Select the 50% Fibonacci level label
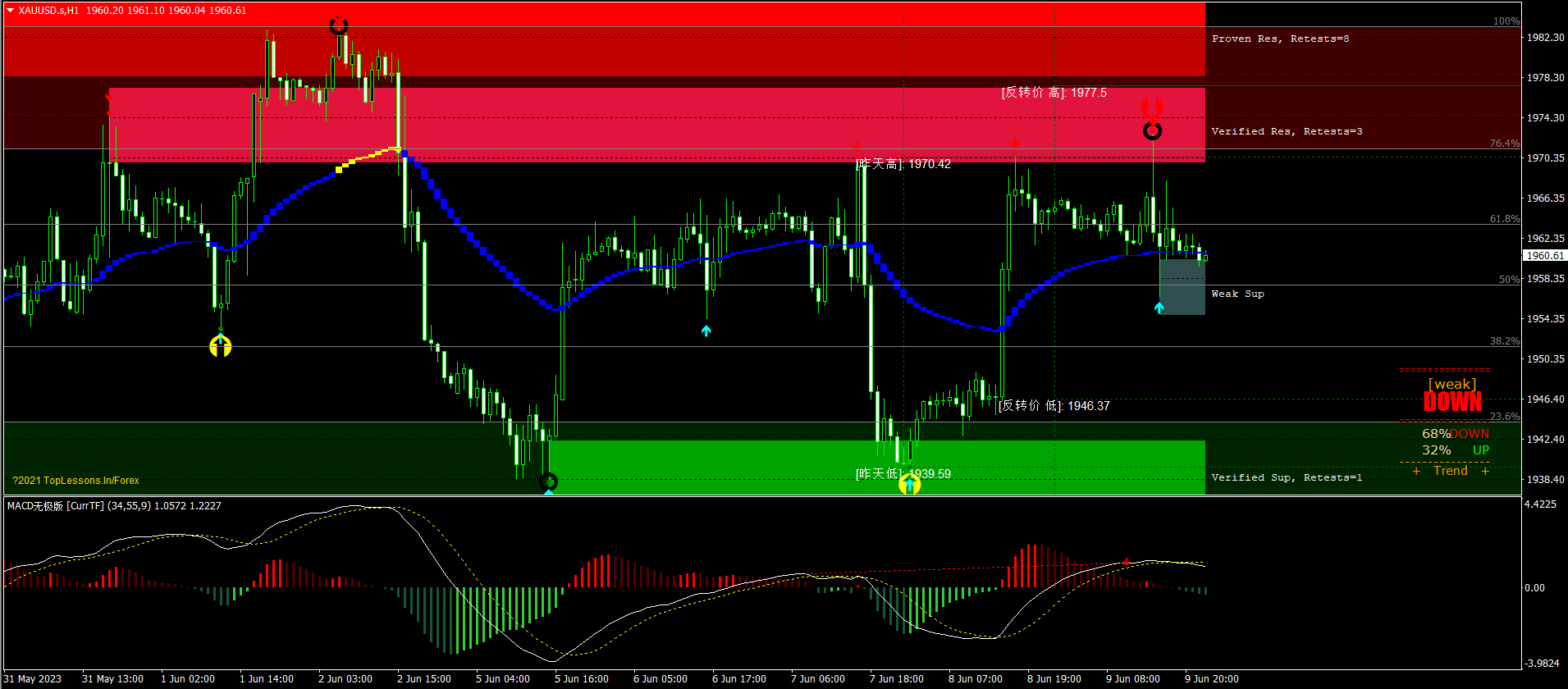Image resolution: width=1568 pixels, height=689 pixels. (x=1509, y=280)
